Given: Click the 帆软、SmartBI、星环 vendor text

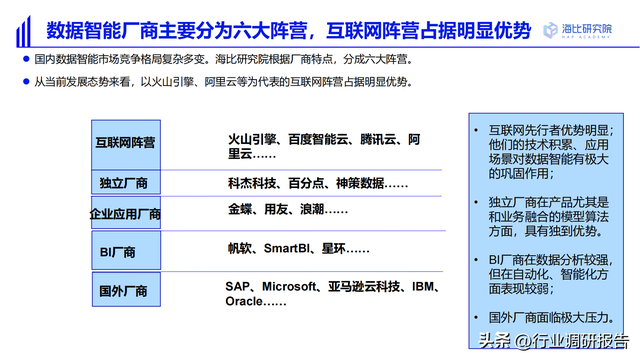Looking at the screenshot, I should point(298,248).
